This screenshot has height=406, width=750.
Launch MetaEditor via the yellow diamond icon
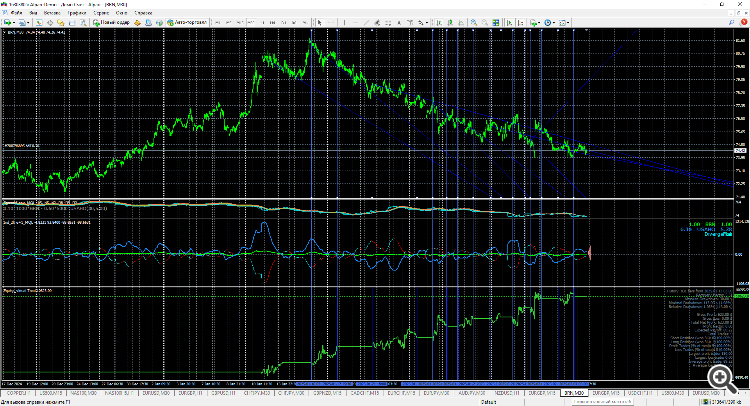(x=138, y=22)
